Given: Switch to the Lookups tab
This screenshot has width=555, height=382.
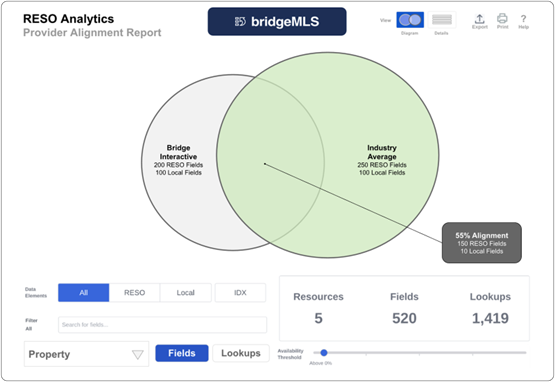Looking at the screenshot, I should click(x=241, y=353).
